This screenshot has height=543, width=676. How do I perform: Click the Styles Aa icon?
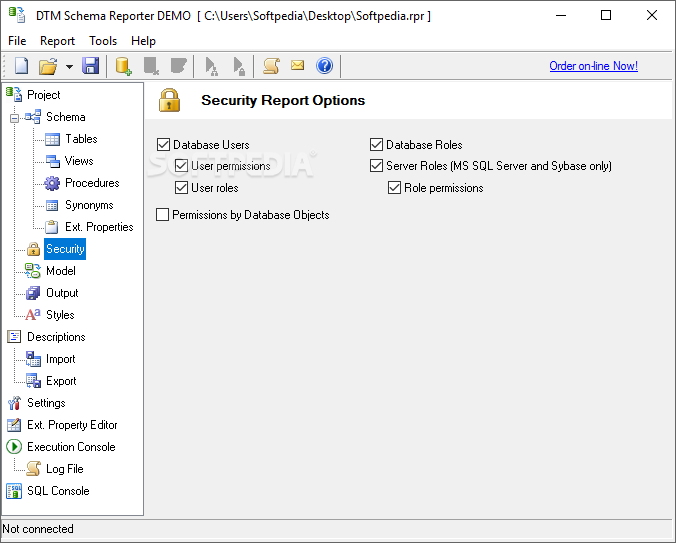pos(33,315)
